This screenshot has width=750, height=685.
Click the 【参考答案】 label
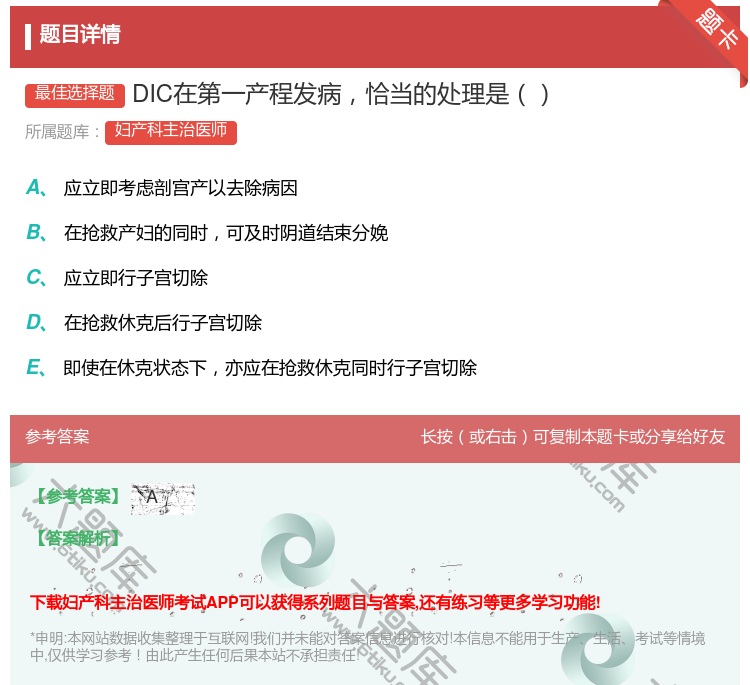click(x=78, y=497)
